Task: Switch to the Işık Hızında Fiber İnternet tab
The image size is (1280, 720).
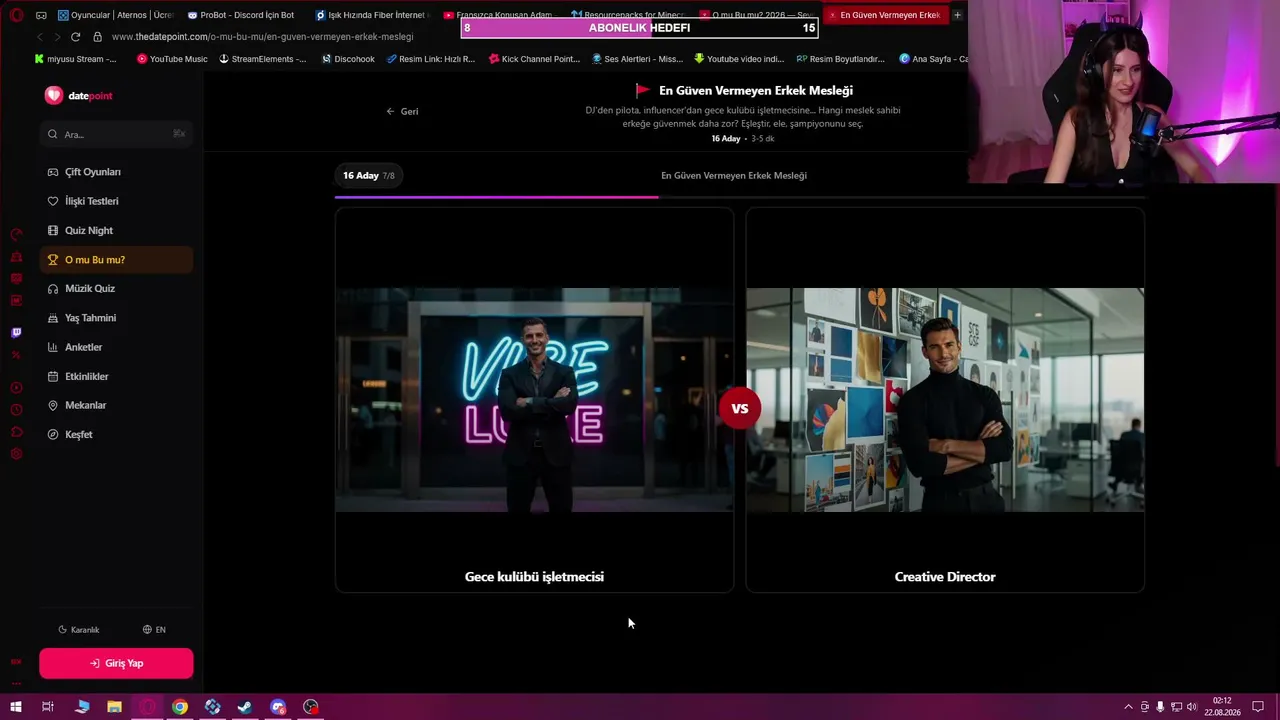Action: [x=370, y=15]
